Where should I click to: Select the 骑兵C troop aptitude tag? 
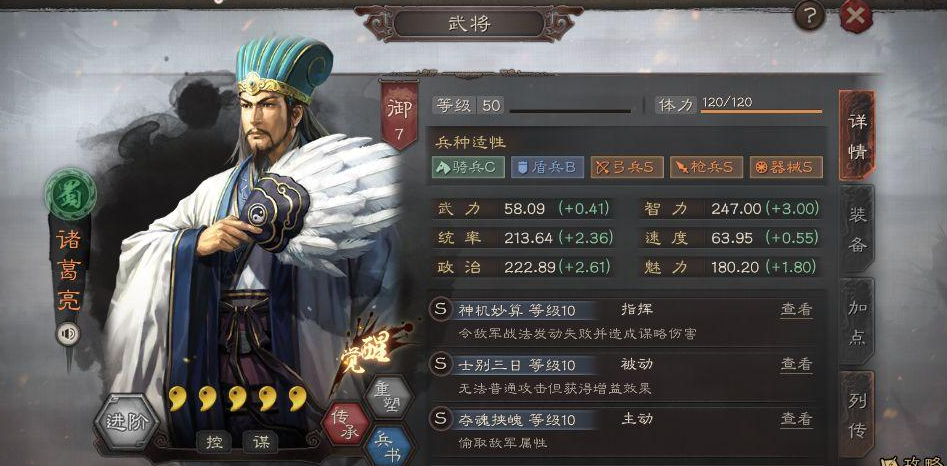click(469, 167)
